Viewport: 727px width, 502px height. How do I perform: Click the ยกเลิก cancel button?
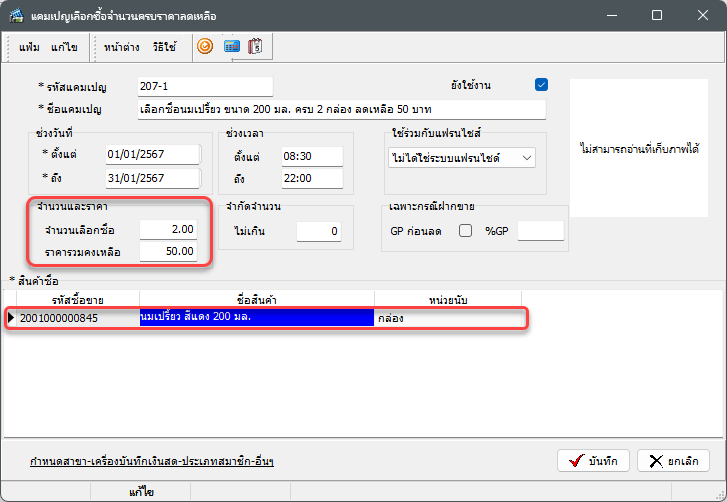[x=673, y=461]
